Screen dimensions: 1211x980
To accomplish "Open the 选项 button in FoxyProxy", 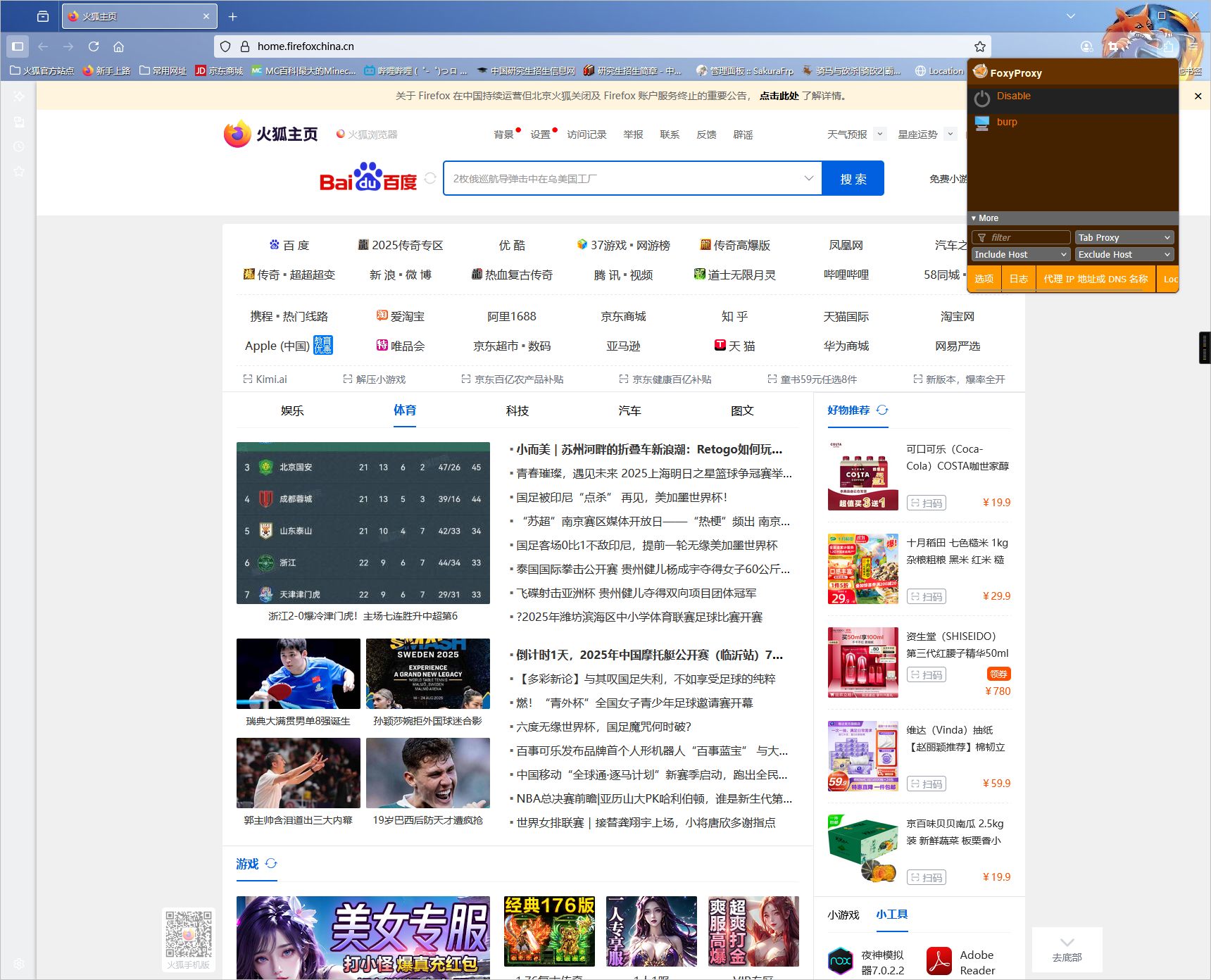I will pyautogui.click(x=984, y=279).
